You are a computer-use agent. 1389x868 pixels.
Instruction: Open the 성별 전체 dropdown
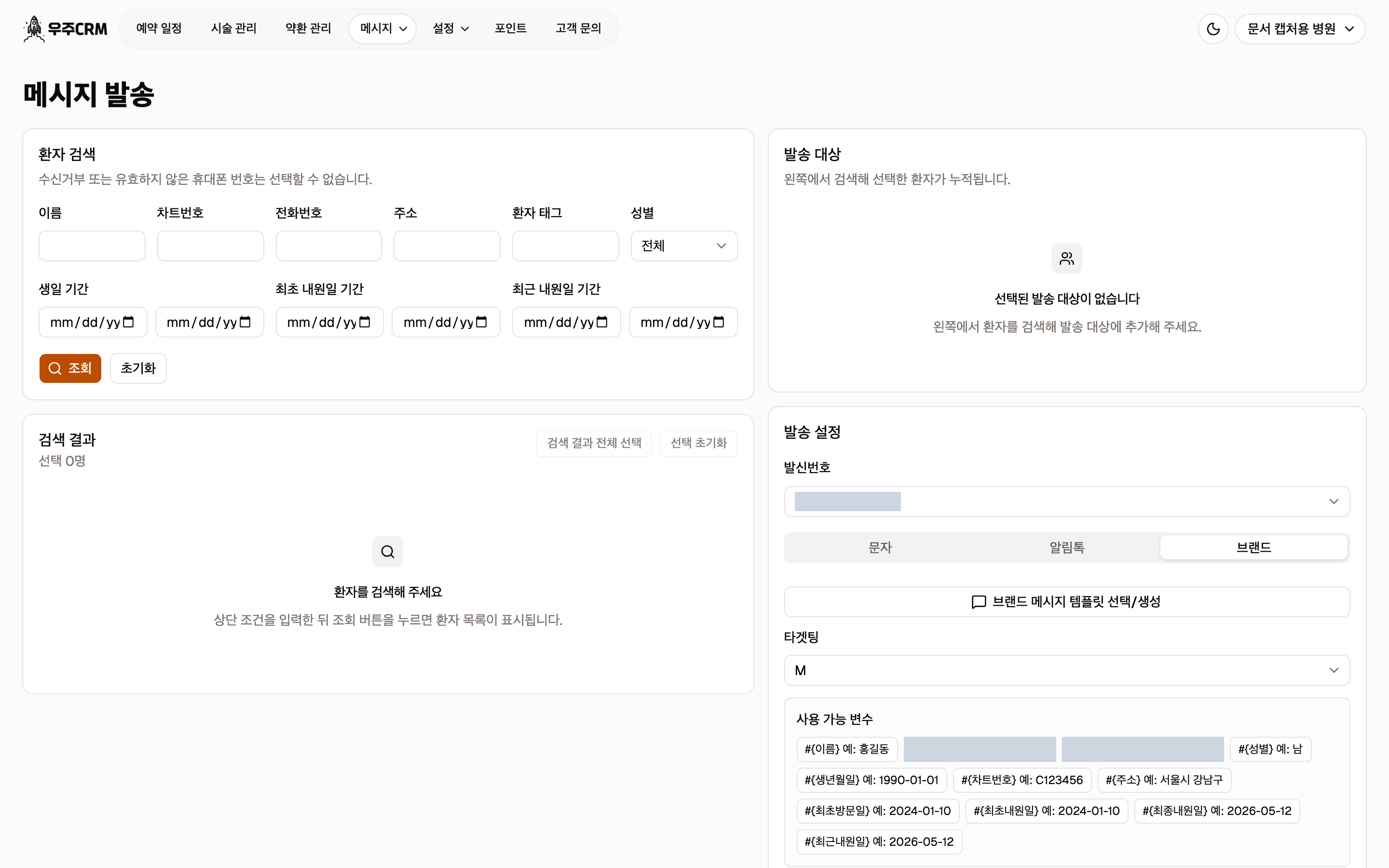[683, 246]
